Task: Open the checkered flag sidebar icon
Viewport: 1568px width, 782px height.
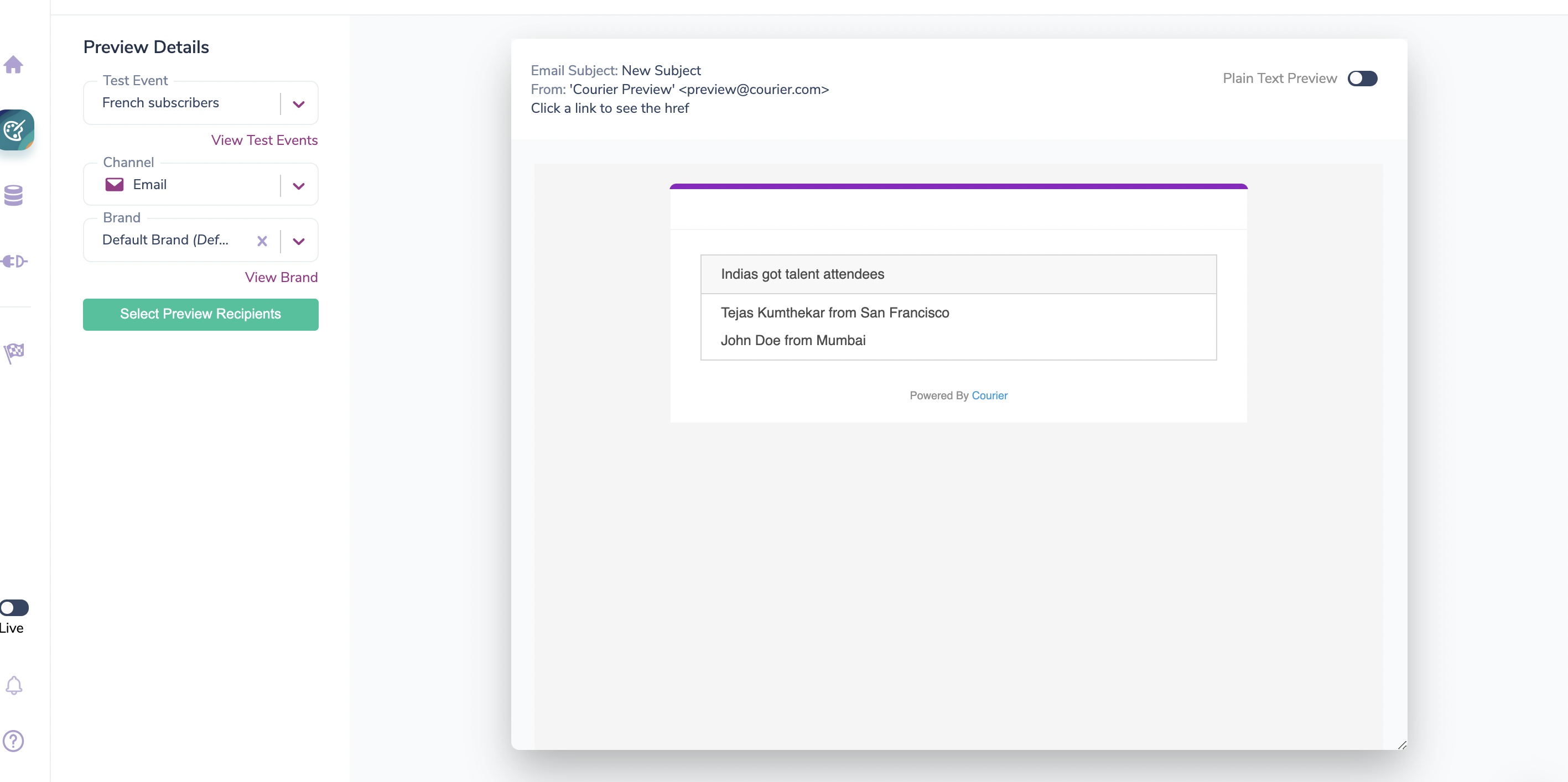Action: click(x=13, y=352)
